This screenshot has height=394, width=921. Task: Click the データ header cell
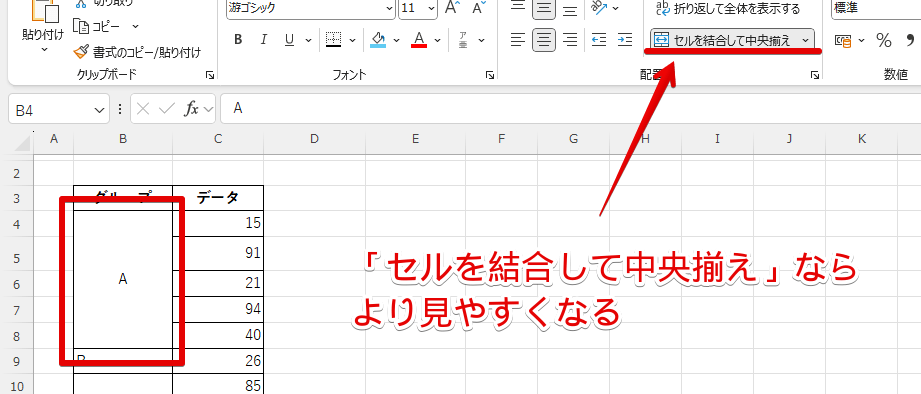pos(218,198)
